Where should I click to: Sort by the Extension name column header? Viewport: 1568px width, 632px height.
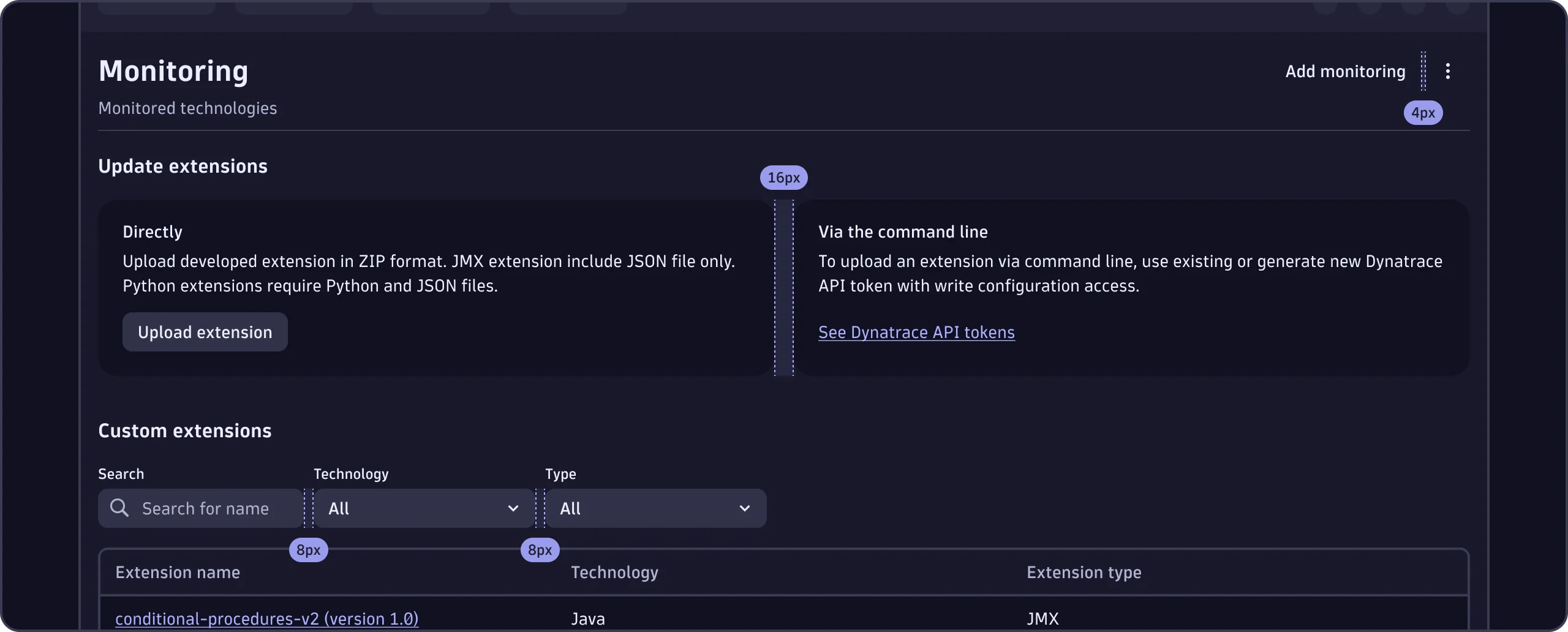coord(178,572)
